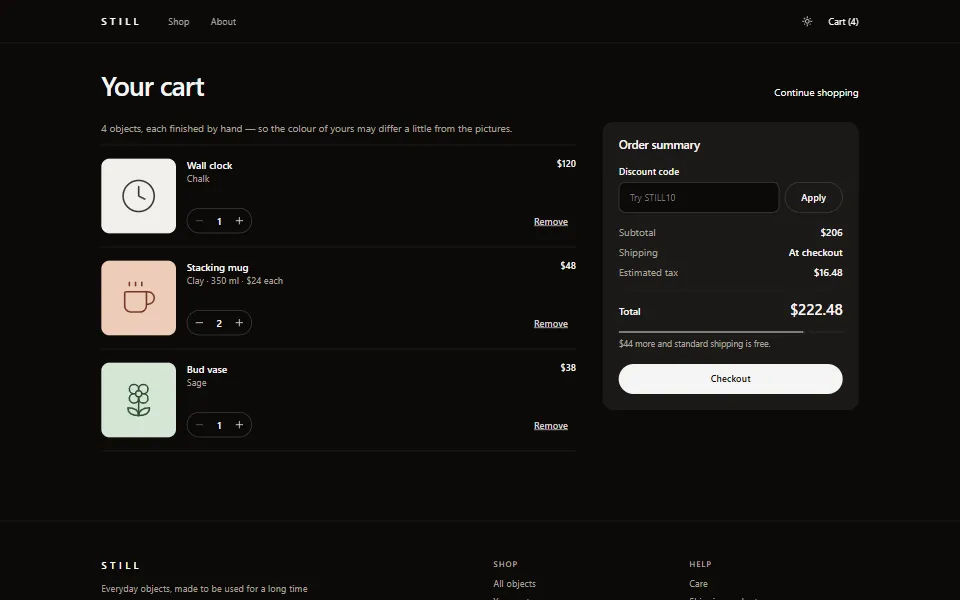Screen dimensions: 960x600
Task: Click the Order summary heading
Action: (x=659, y=145)
